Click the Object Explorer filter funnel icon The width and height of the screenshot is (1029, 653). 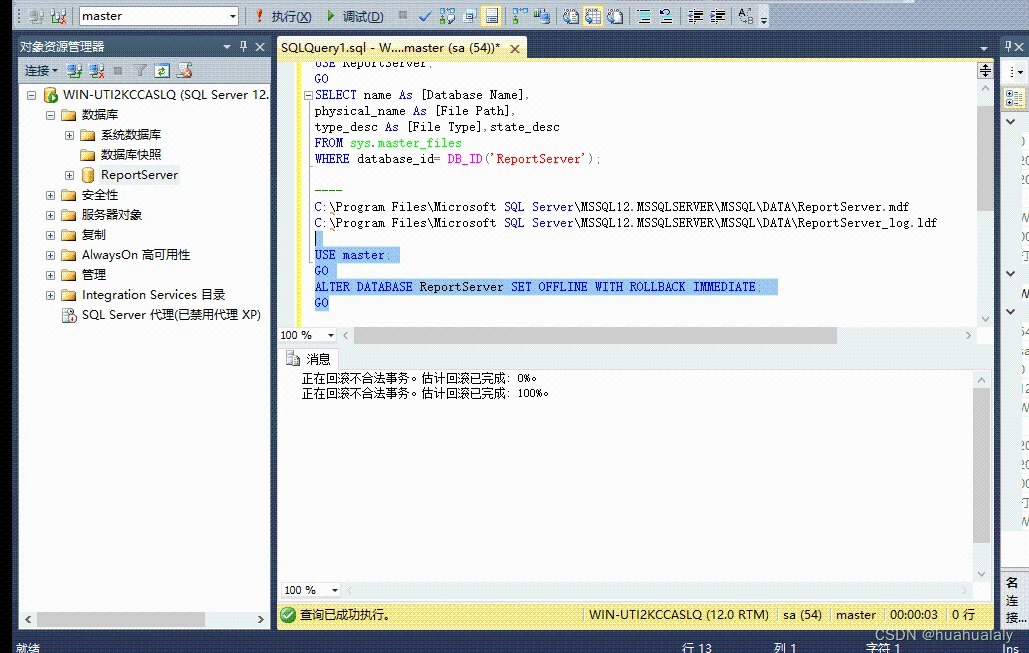click(x=140, y=70)
